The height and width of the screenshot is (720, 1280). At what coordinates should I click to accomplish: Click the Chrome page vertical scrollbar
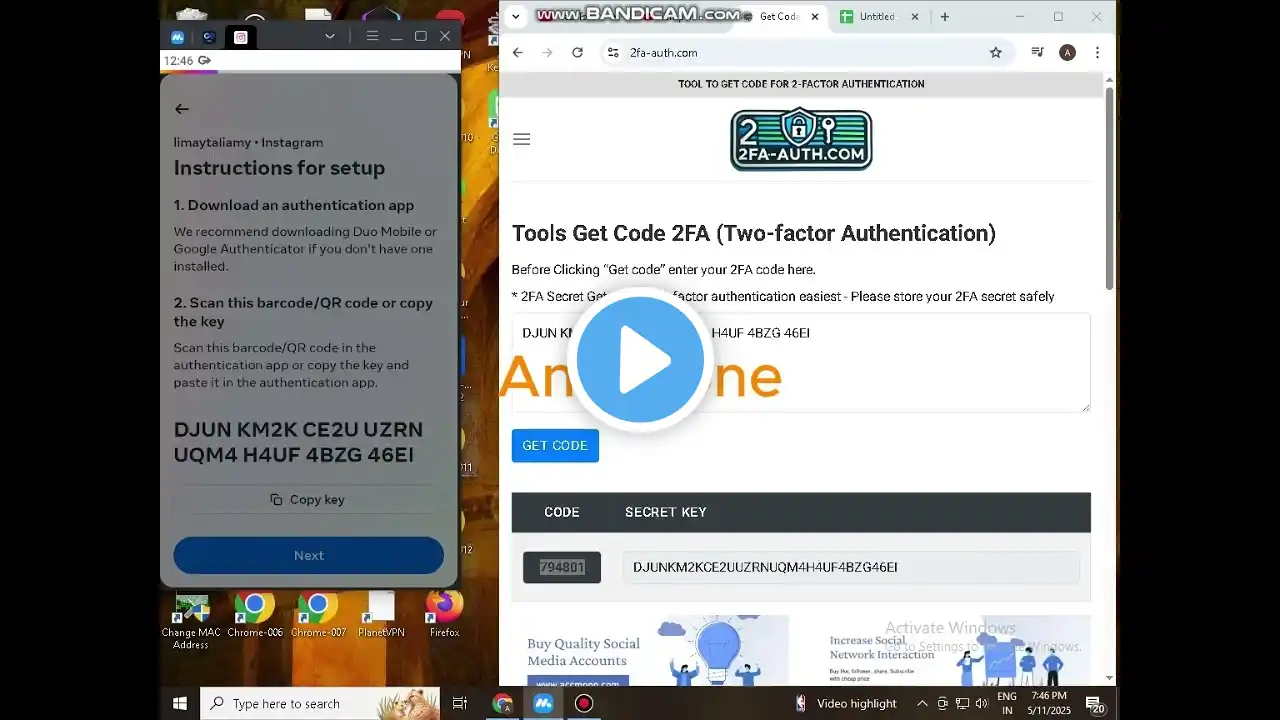pos(1109,190)
